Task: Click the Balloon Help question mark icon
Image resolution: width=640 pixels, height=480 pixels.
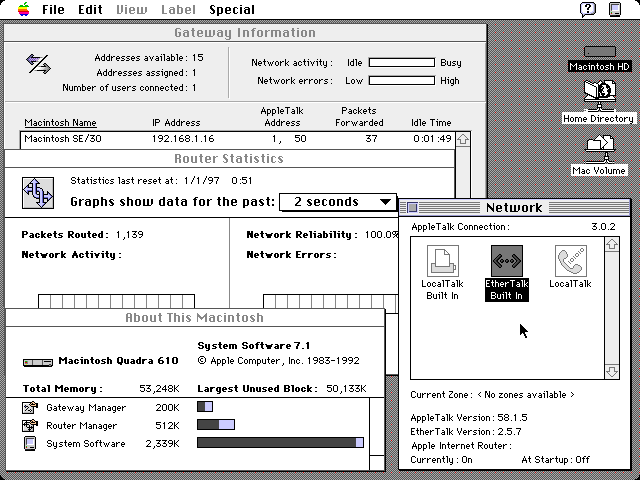Action: 587,9
